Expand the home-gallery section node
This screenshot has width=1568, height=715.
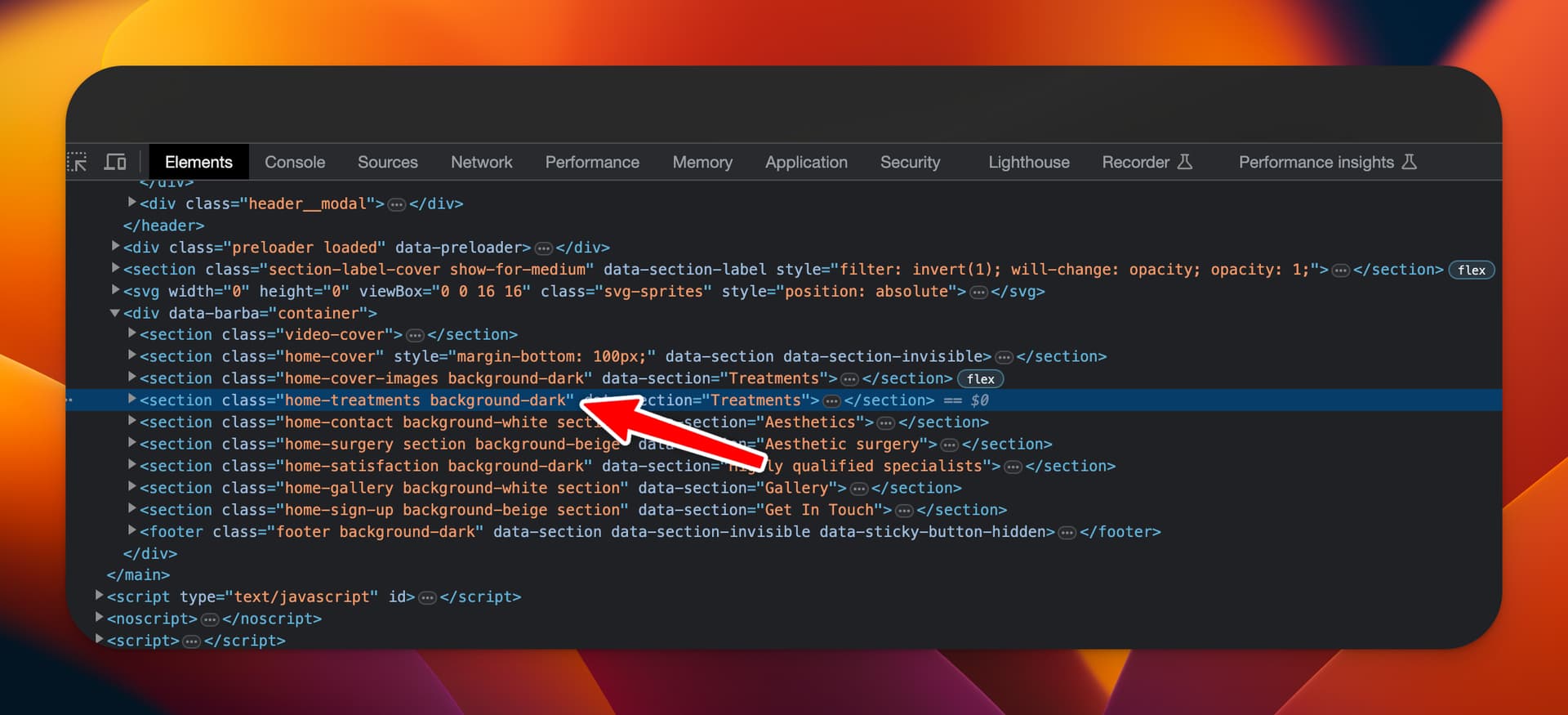pos(132,487)
